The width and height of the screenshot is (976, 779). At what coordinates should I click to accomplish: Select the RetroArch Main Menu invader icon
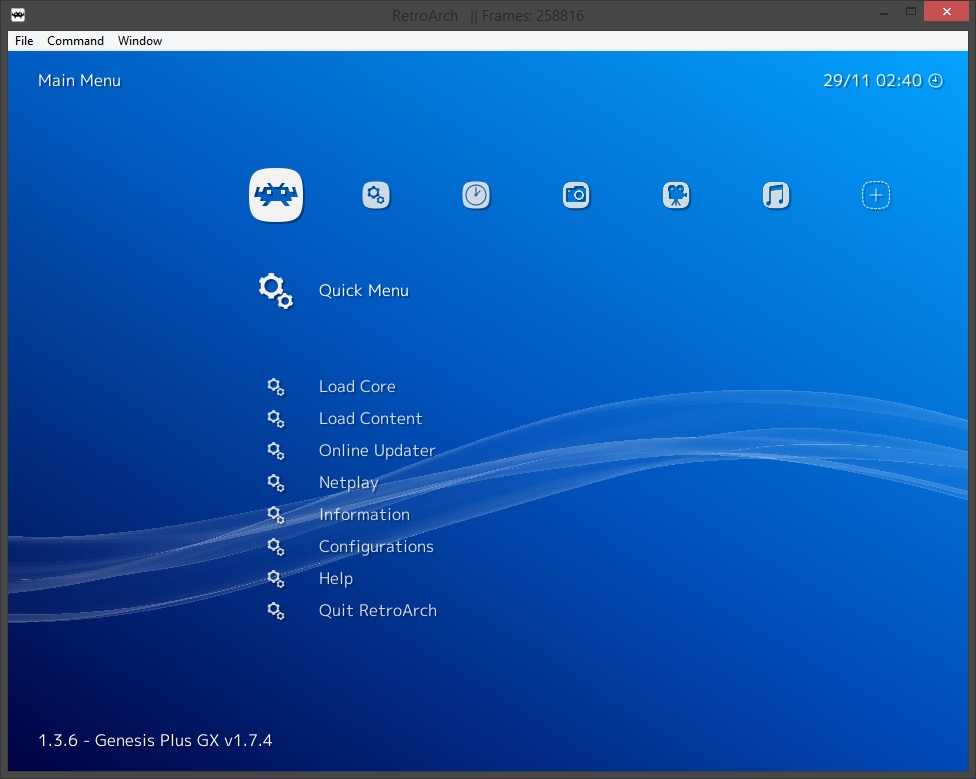[276, 195]
